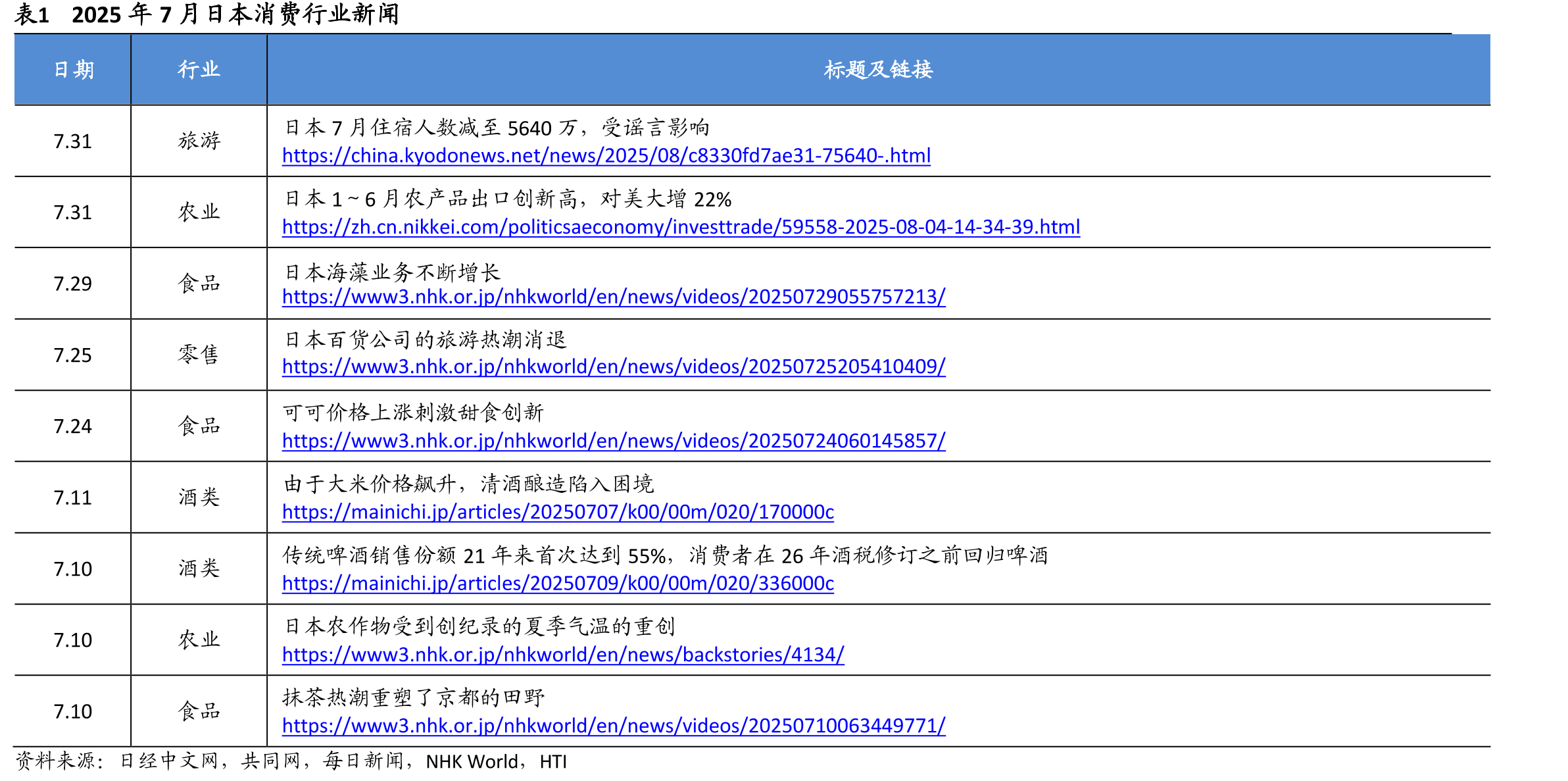Click the 标题及链接 column header
The height and width of the screenshot is (781, 1568).
point(879,70)
